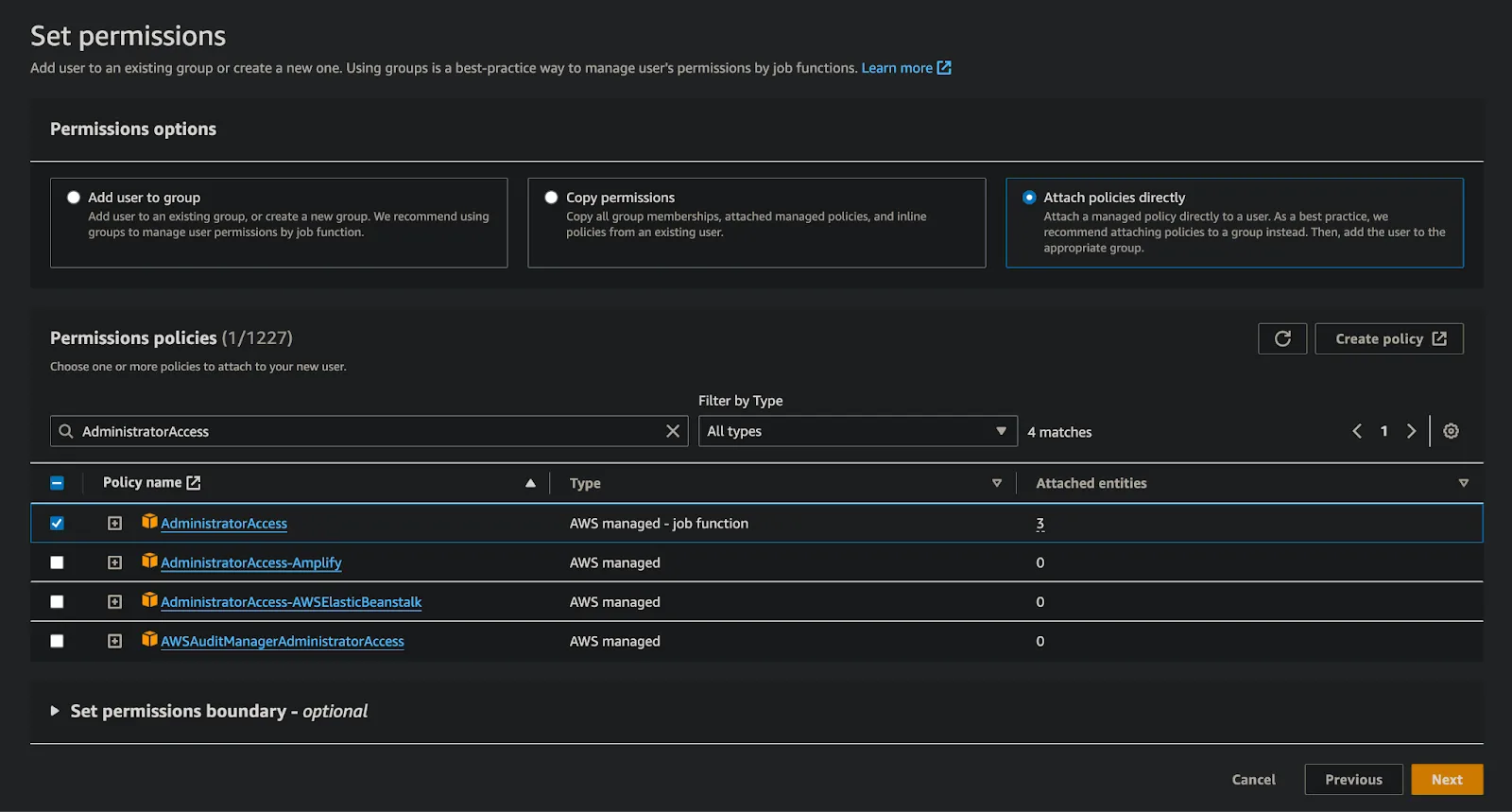1512x812 pixels.
Task: Click the Previous button
Action: tap(1353, 779)
